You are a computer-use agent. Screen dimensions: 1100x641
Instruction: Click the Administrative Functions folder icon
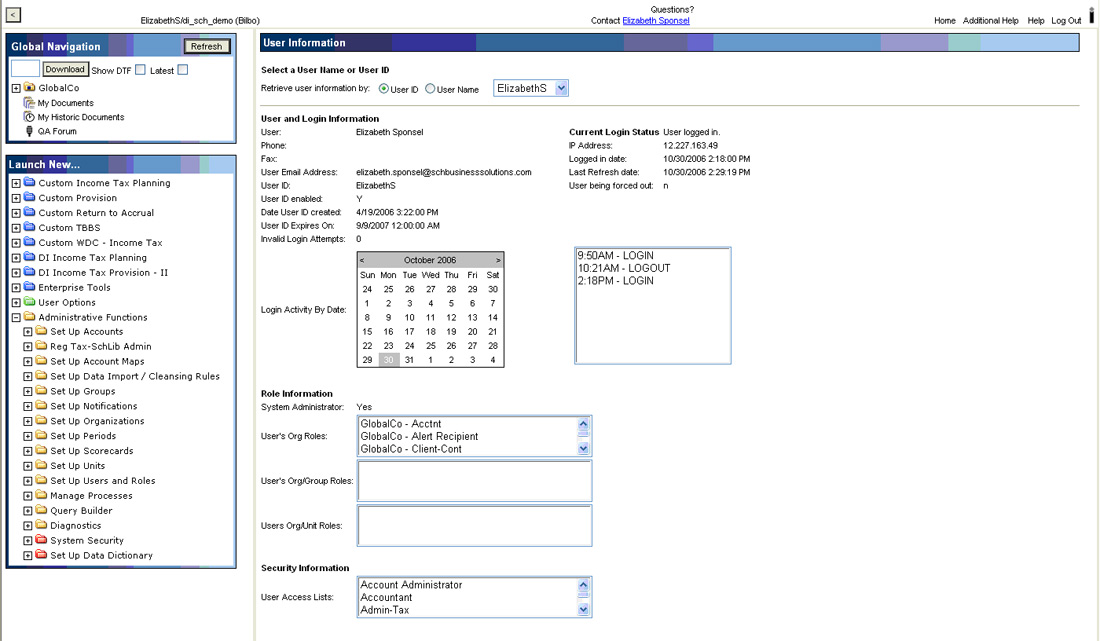[29, 317]
